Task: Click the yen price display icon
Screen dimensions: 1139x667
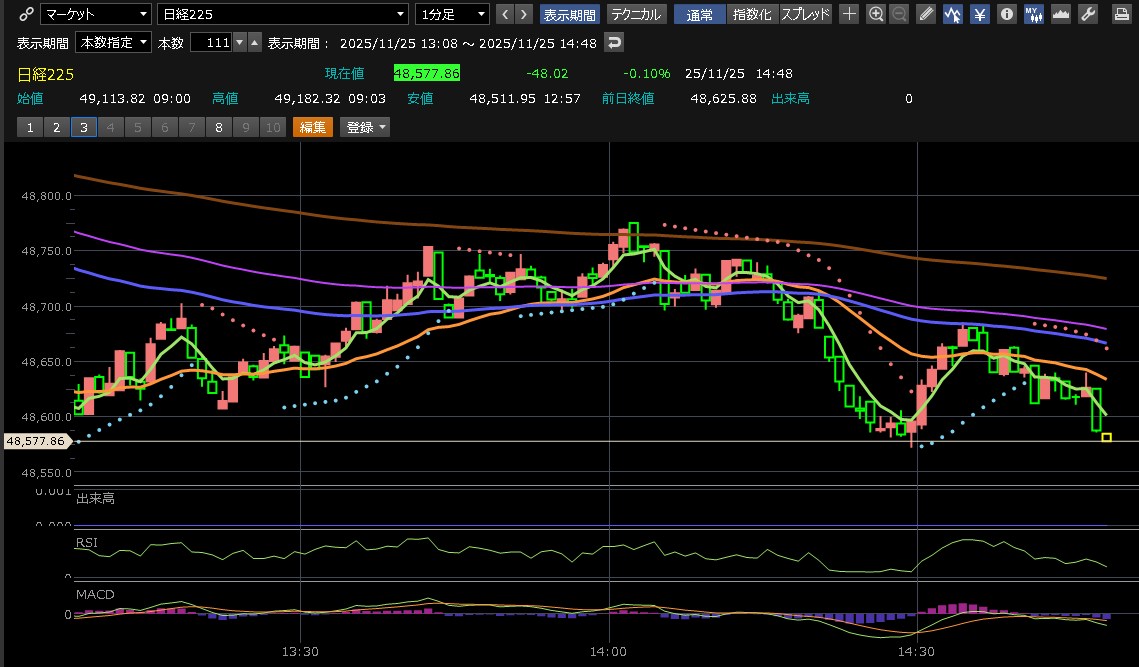Action: pyautogui.click(x=980, y=14)
